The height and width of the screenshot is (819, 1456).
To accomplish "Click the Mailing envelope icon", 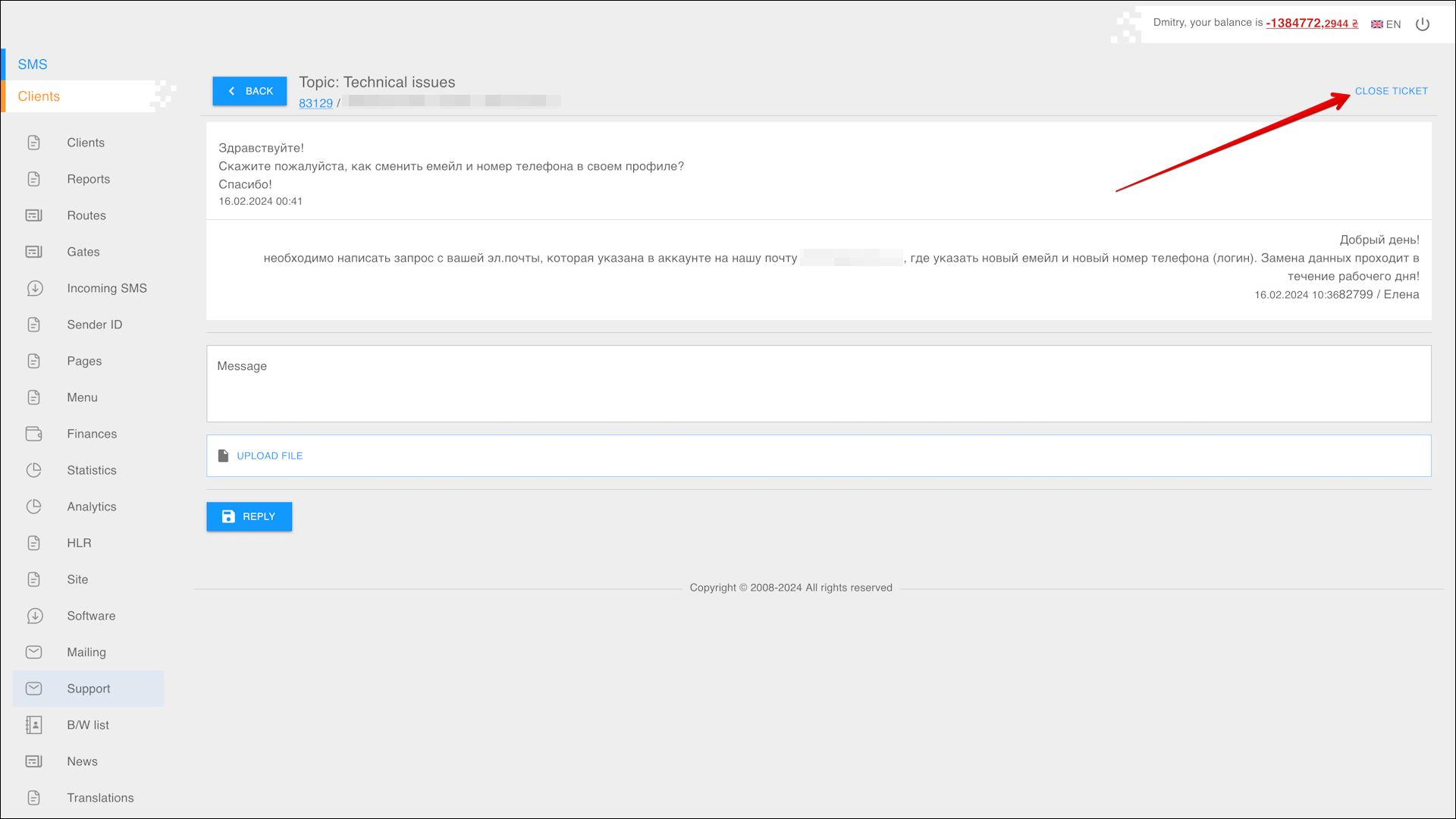I will [x=34, y=652].
